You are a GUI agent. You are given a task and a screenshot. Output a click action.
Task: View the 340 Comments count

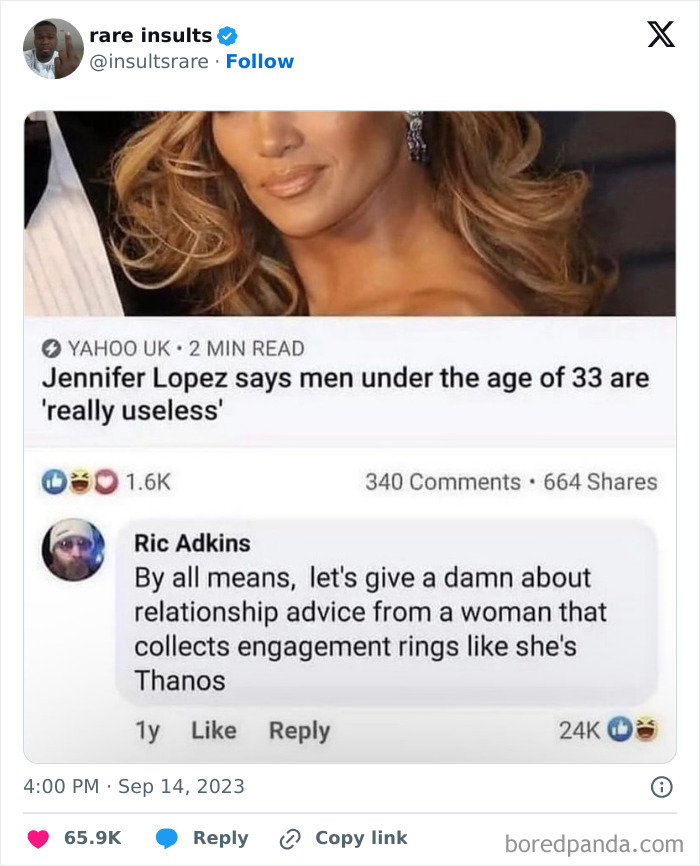pyautogui.click(x=443, y=482)
